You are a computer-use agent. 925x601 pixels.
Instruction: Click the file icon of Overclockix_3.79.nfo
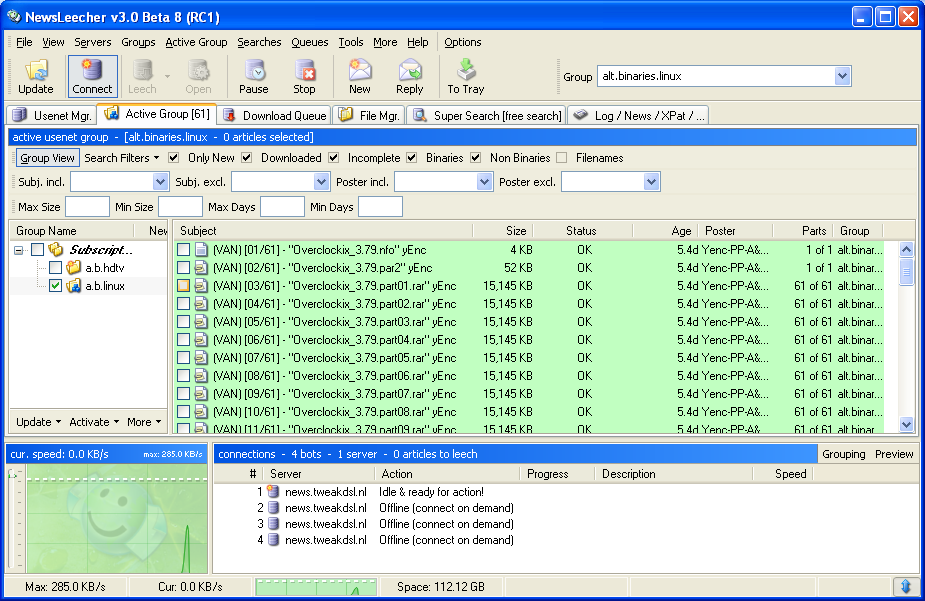[201, 249]
